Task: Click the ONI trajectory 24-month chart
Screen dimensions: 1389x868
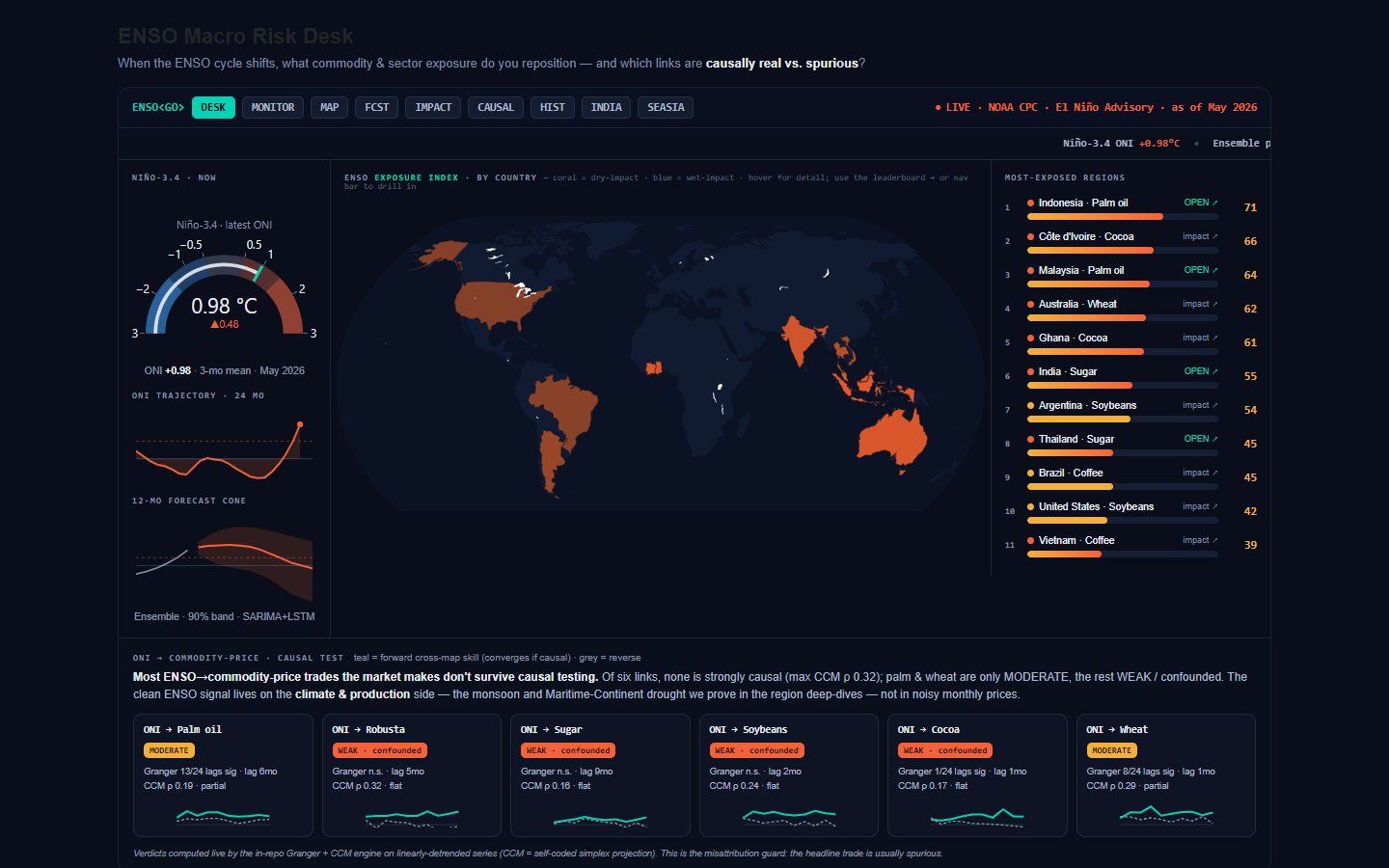Action: [224, 448]
